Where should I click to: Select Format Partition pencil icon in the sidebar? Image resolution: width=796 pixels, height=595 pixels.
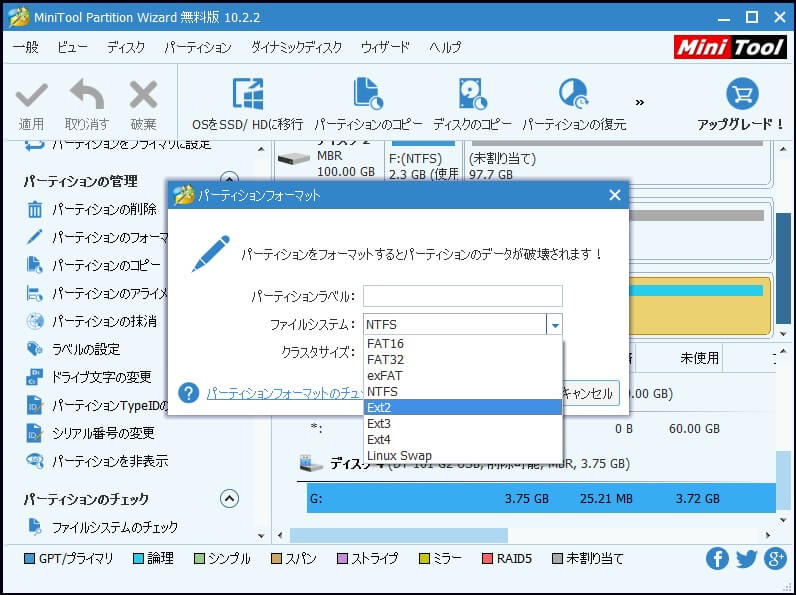coord(35,237)
